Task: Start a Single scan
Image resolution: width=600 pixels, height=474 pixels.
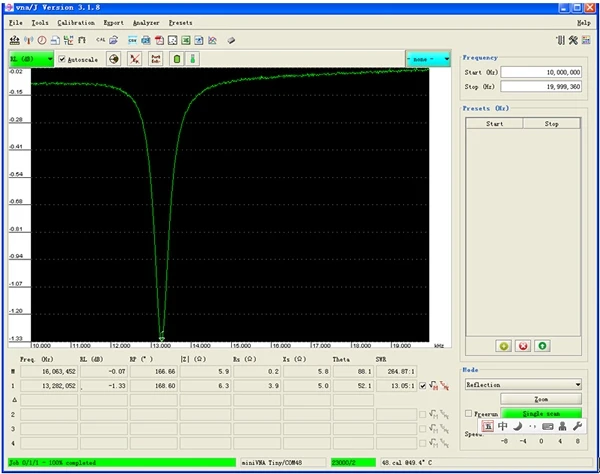Action: (x=541, y=413)
